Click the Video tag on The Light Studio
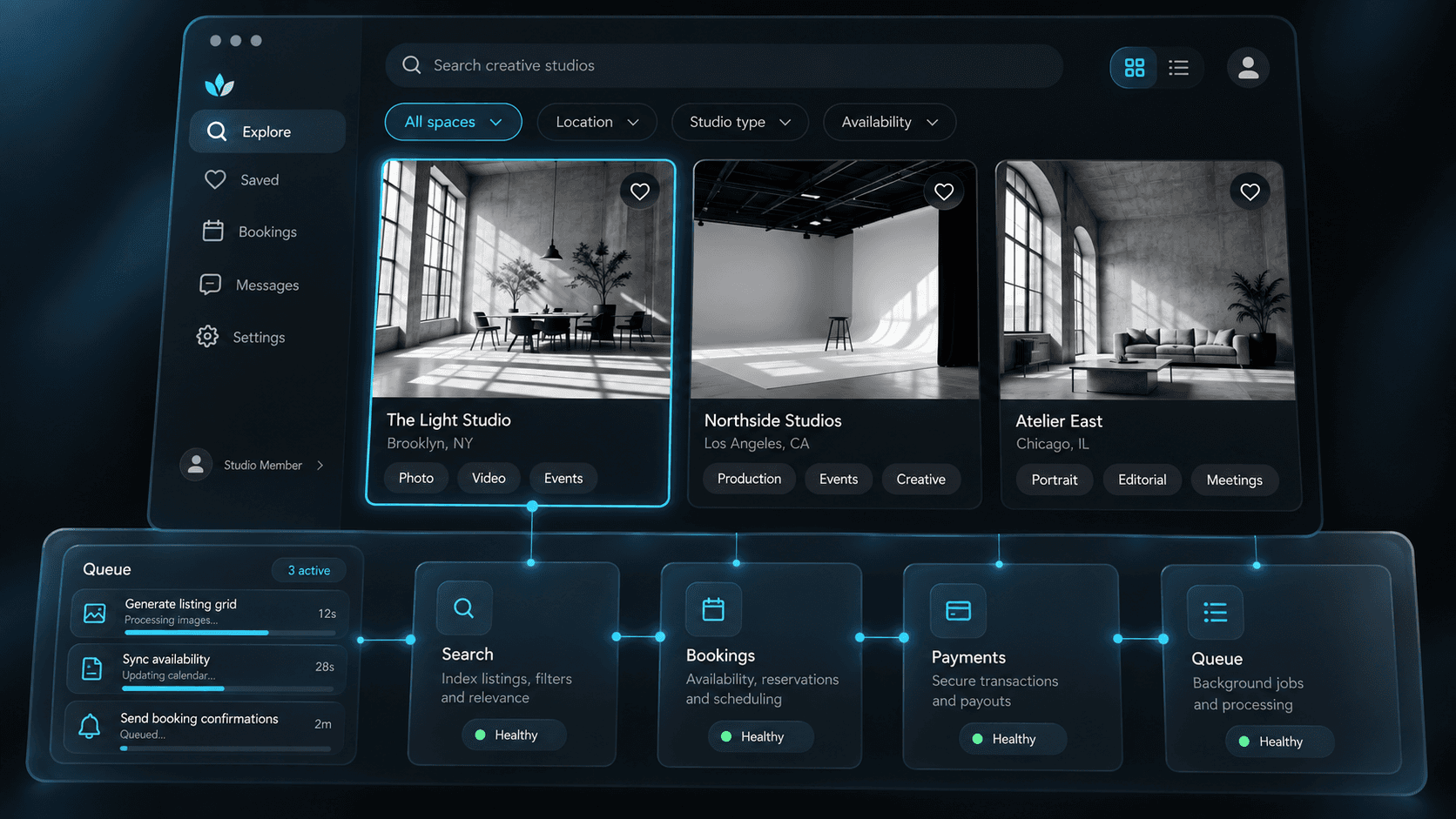This screenshot has height=819, width=1456. pos(489,478)
